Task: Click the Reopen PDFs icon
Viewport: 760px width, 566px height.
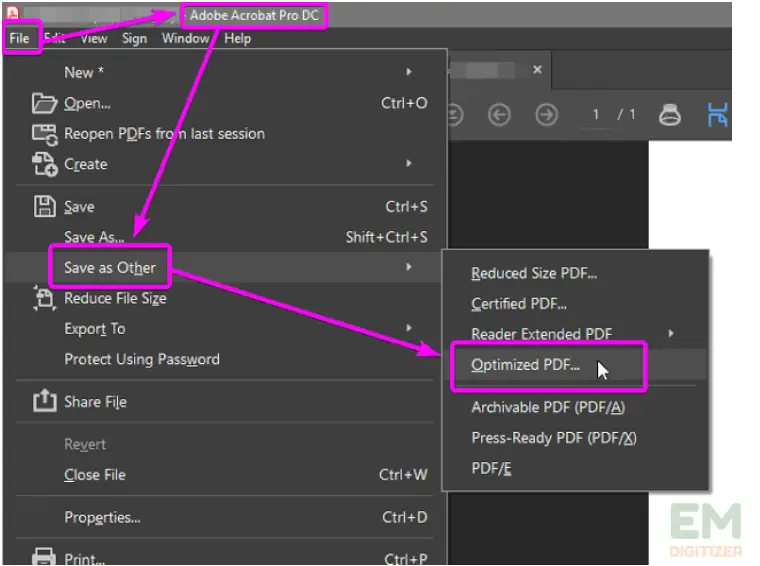Action: (45, 134)
